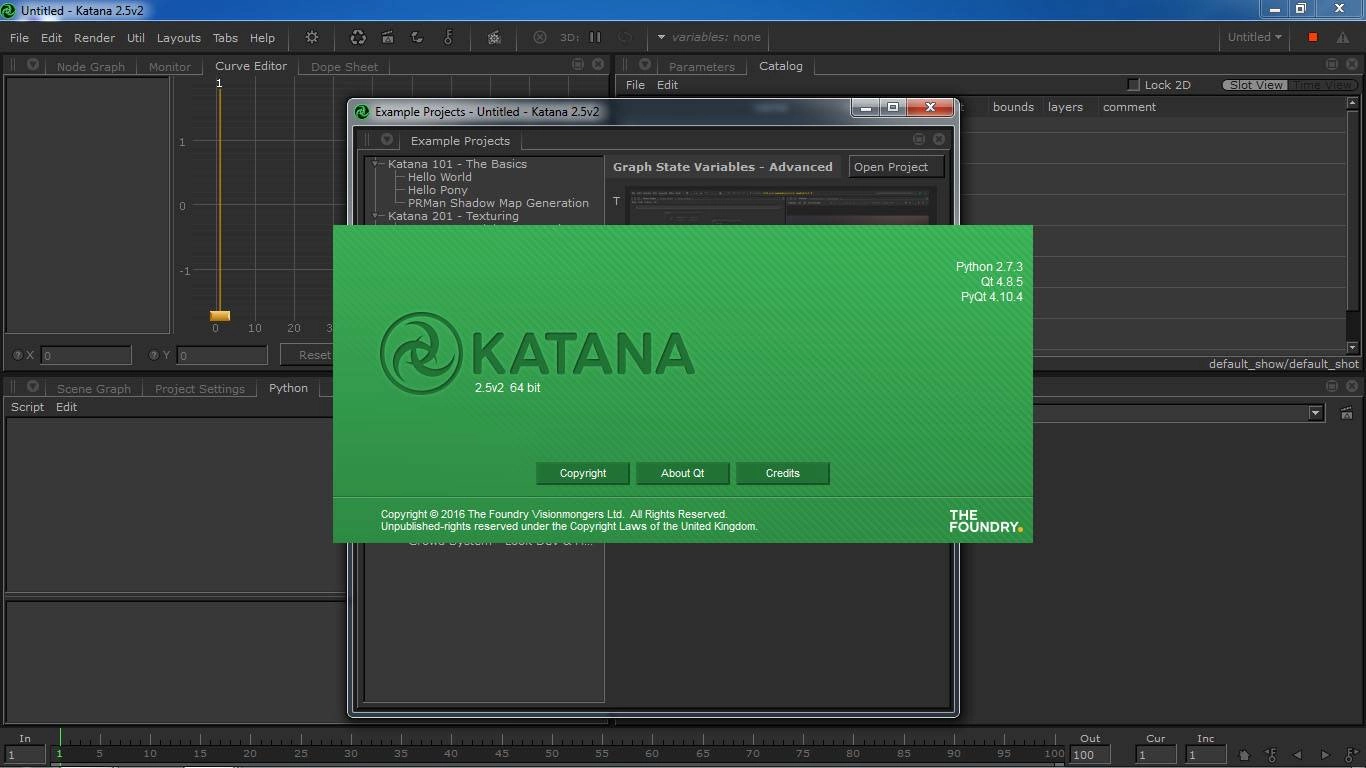Open the Python tab Script menu
1366x768 pixels.
(x=27, y=407)
